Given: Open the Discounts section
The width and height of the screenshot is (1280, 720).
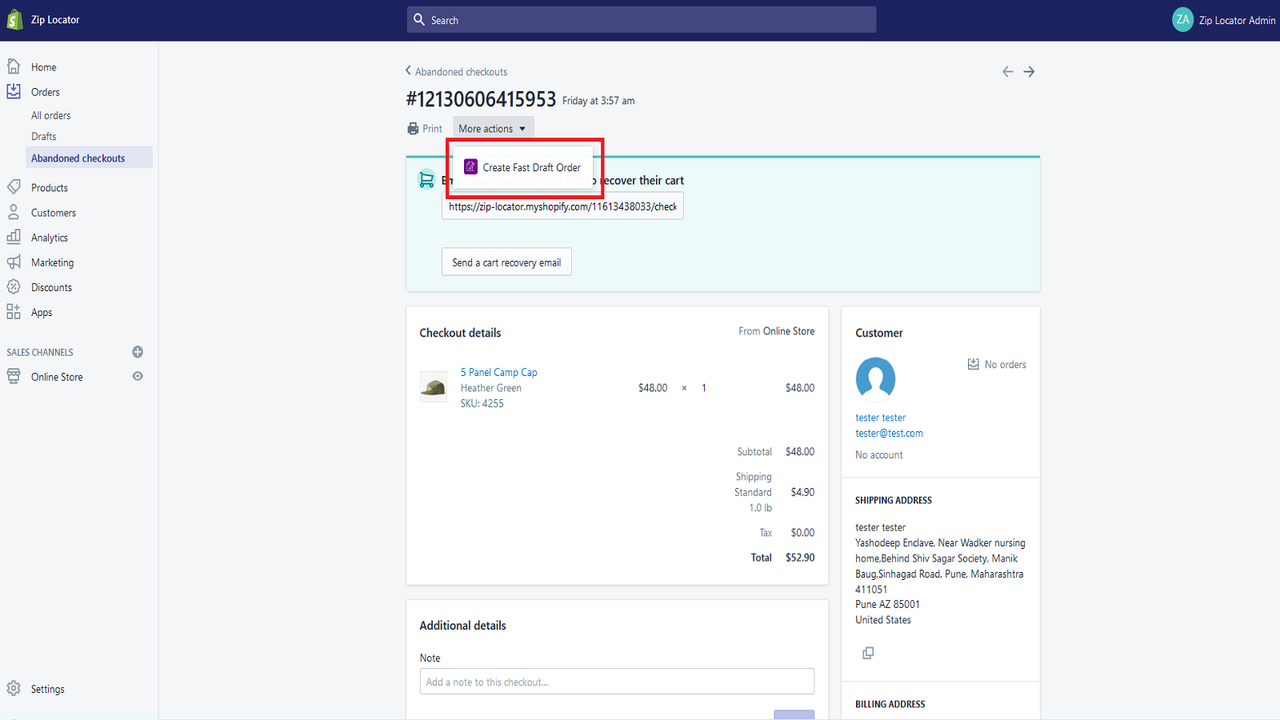Looking at the screenshot, I should coord(51,288).
